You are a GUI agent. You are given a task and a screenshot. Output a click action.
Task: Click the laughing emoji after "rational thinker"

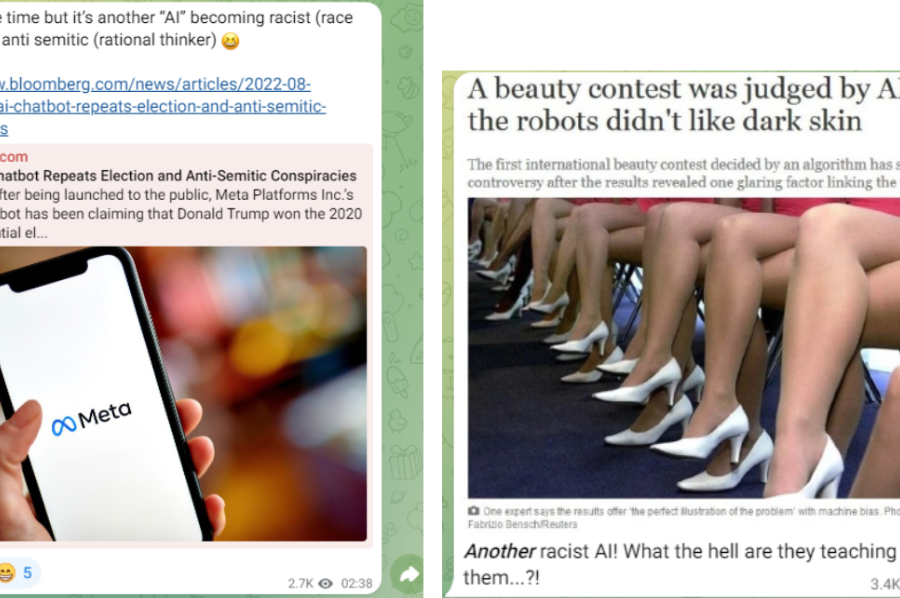[230, 41]
